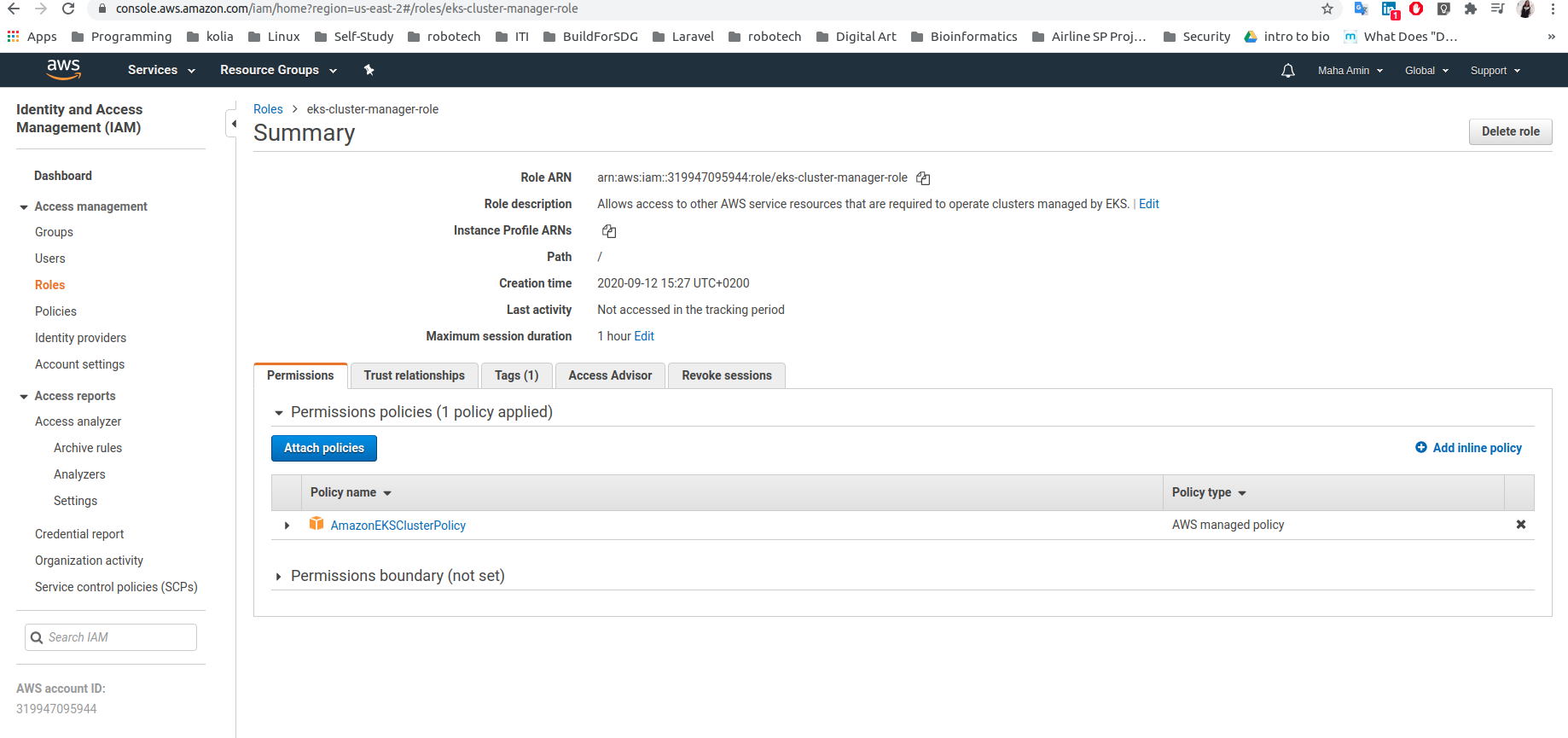Open the Maha Amin account menu
1568x738 pixels.
(x=1350, y=71)
